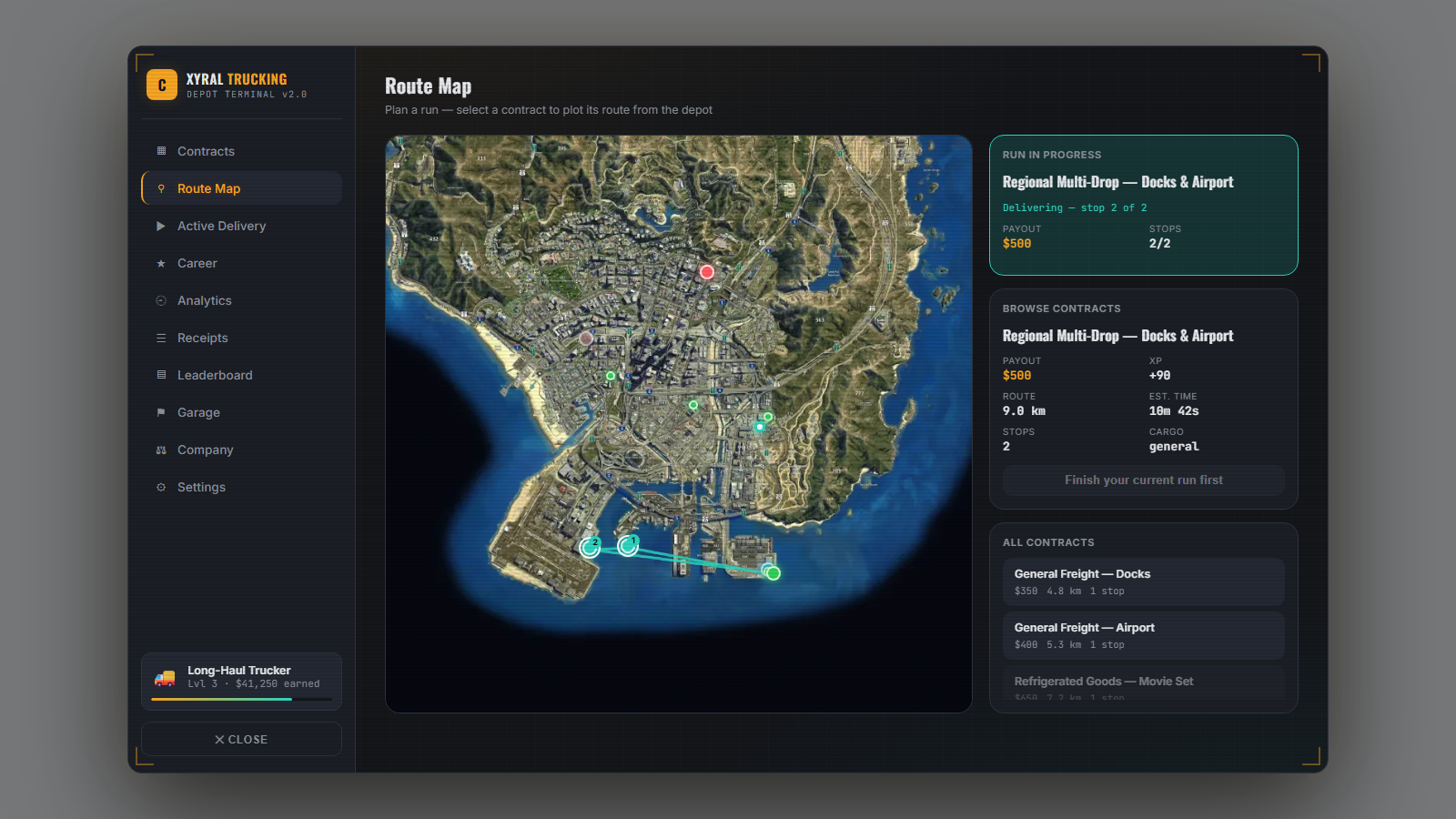Image resolution: width=1456 pixels, height=819 pixels.
Task: Select stop 1 marker on the route
Action: pyautogui.click(x=628, y=545)
